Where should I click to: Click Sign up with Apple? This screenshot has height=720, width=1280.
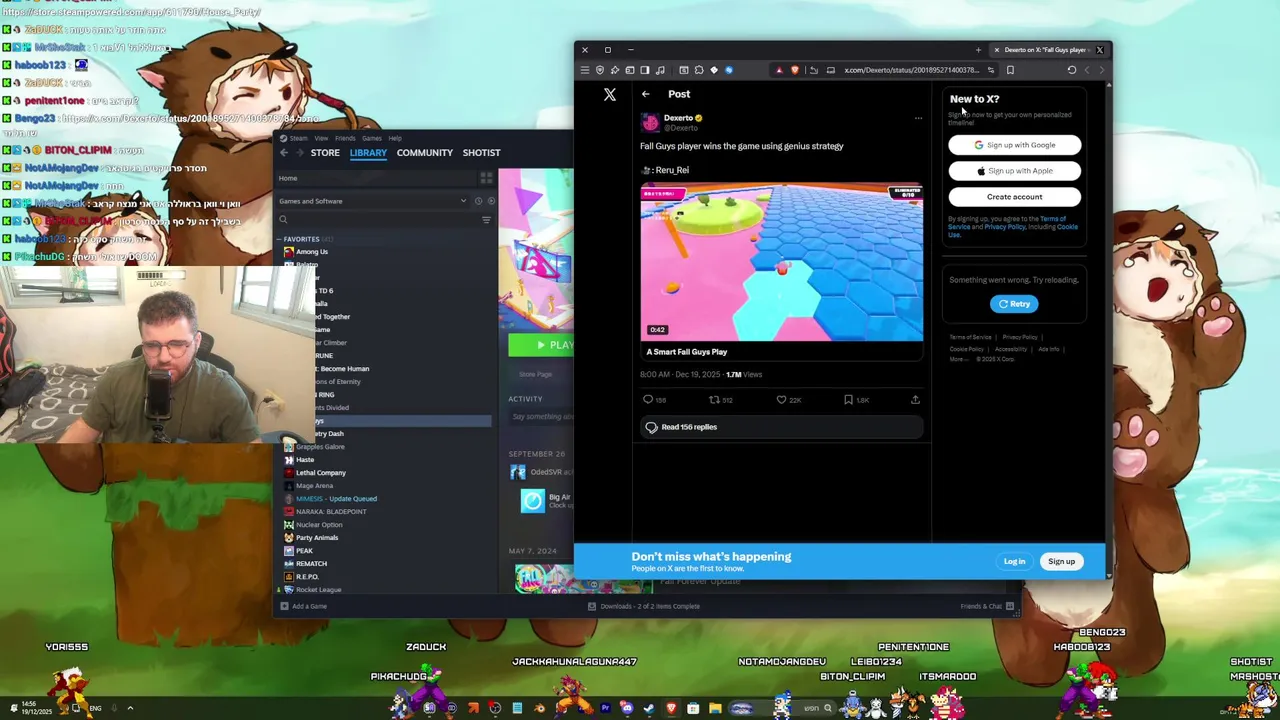1015,171
